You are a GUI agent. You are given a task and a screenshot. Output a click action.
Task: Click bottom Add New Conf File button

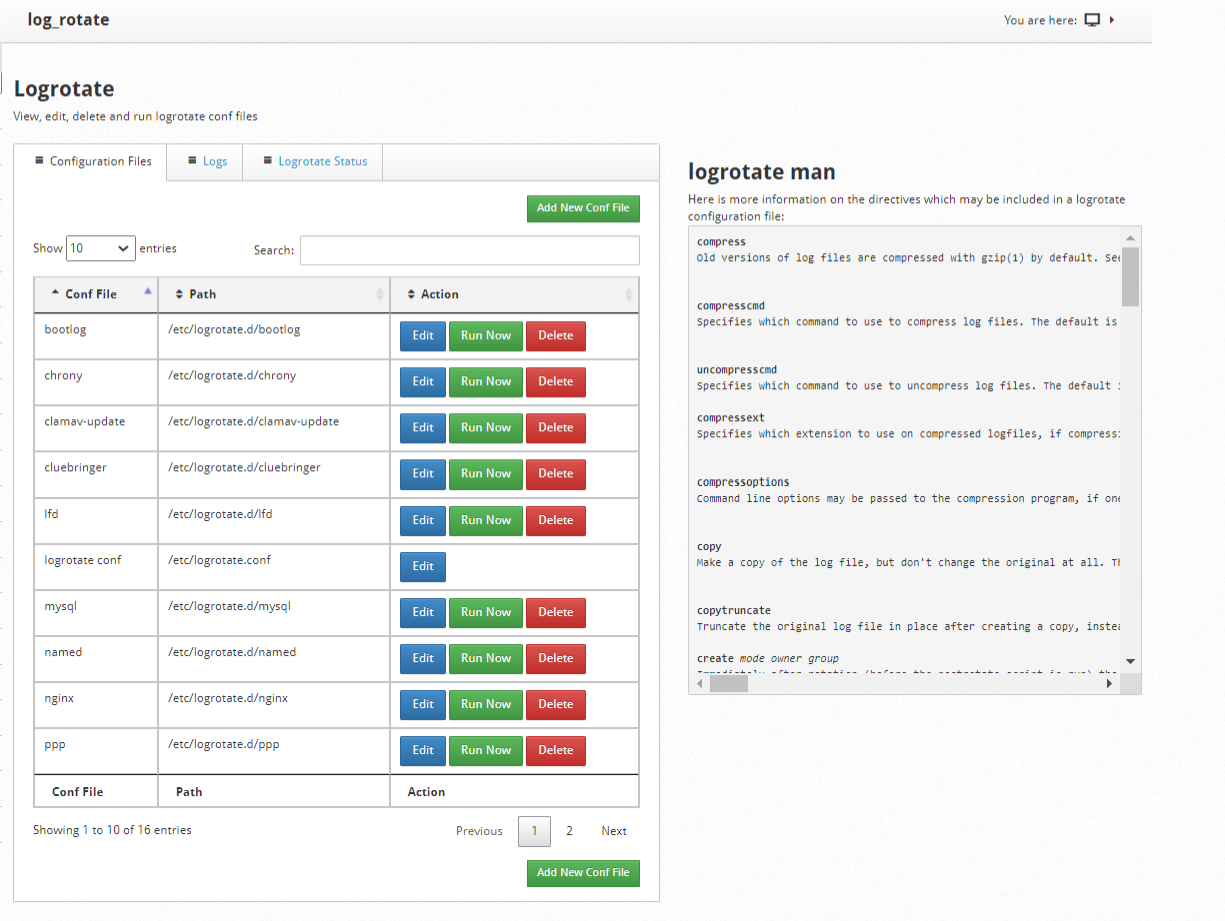pos(583,872)
